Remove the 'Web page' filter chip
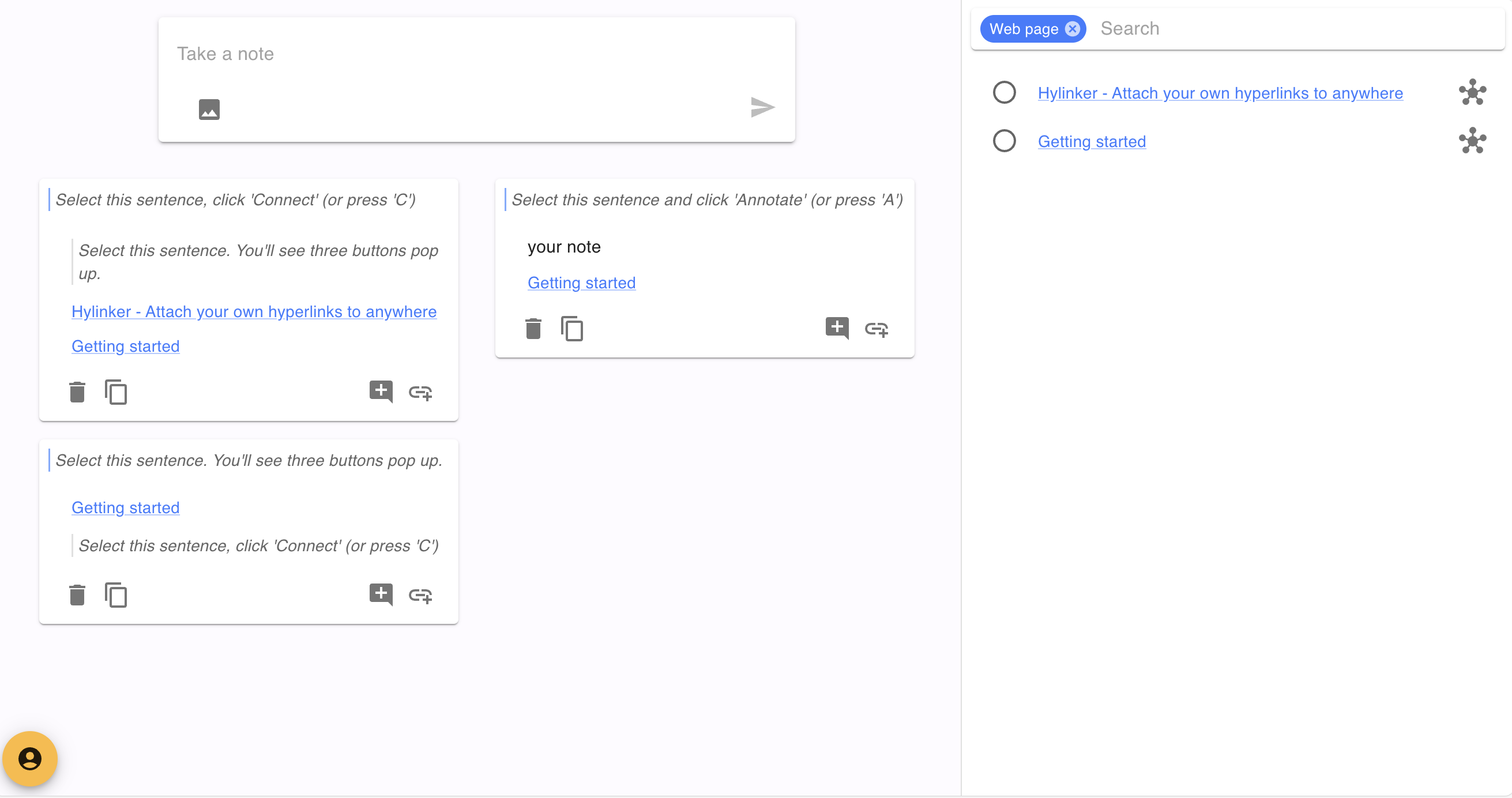The width and height of the screenshot is (1512, 798). [1073, 29]
